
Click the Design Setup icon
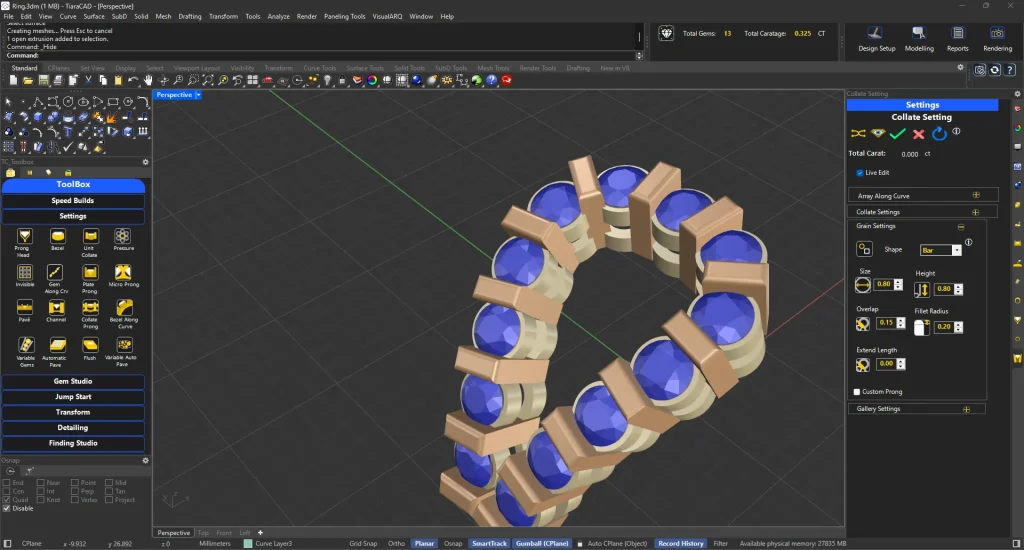876,34
